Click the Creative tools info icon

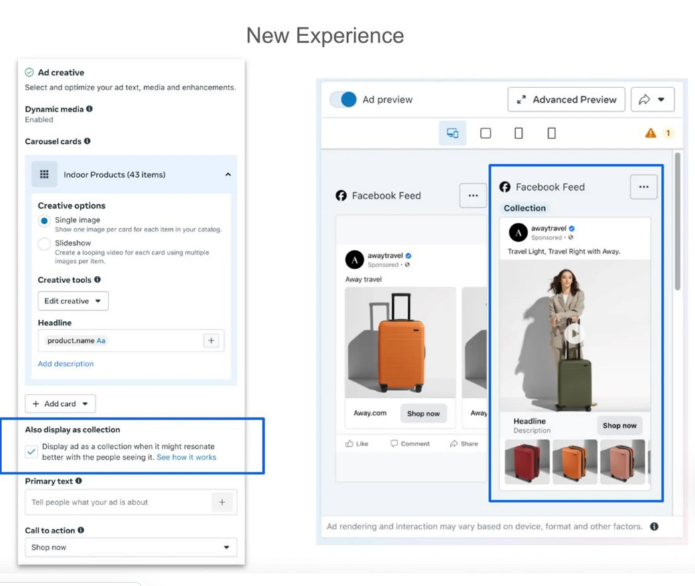point(98,280)
